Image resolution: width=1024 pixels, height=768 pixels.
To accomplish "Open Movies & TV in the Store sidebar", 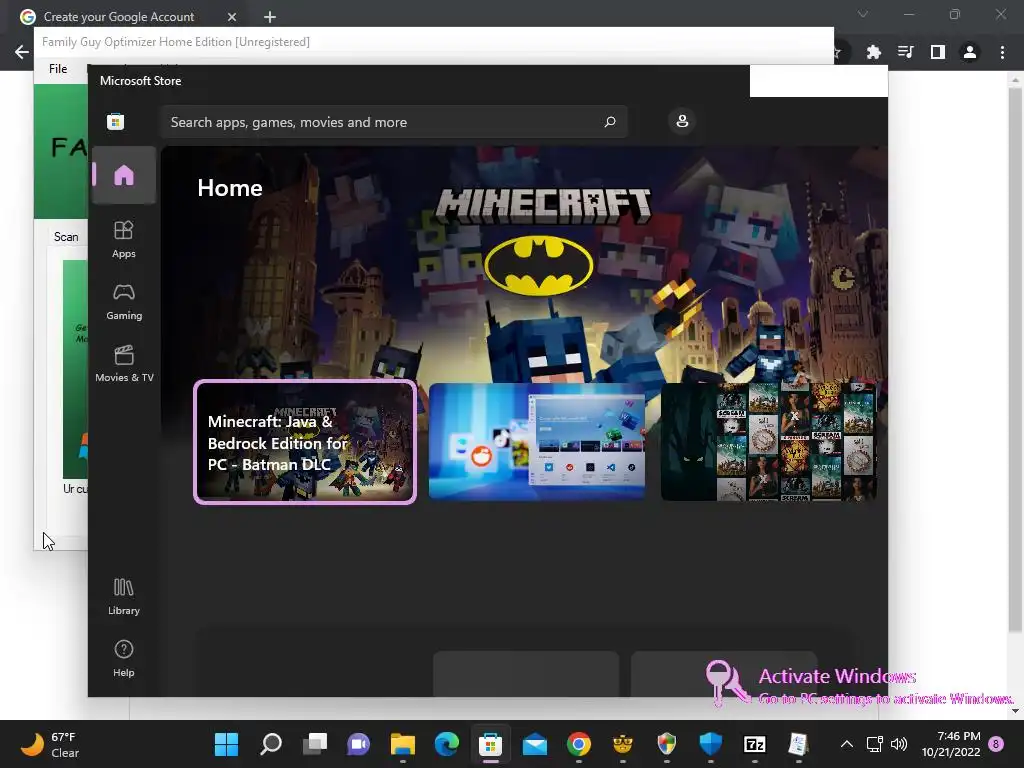I will [123, 364].
